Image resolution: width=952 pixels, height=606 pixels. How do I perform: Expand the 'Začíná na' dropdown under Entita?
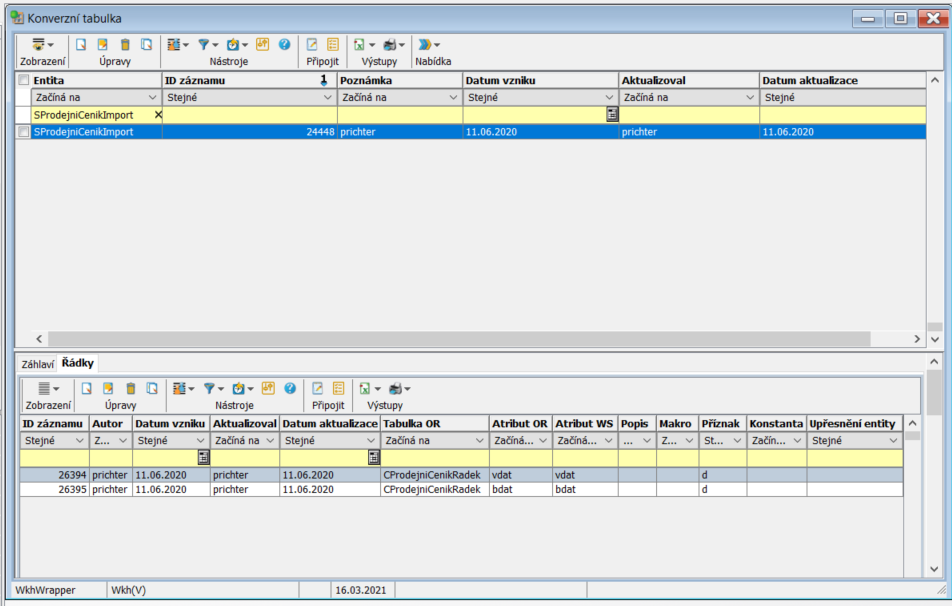coord(152,98)
